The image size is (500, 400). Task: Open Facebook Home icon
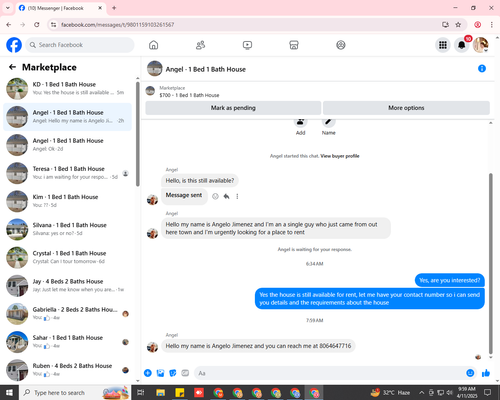[x=153, y=45]
